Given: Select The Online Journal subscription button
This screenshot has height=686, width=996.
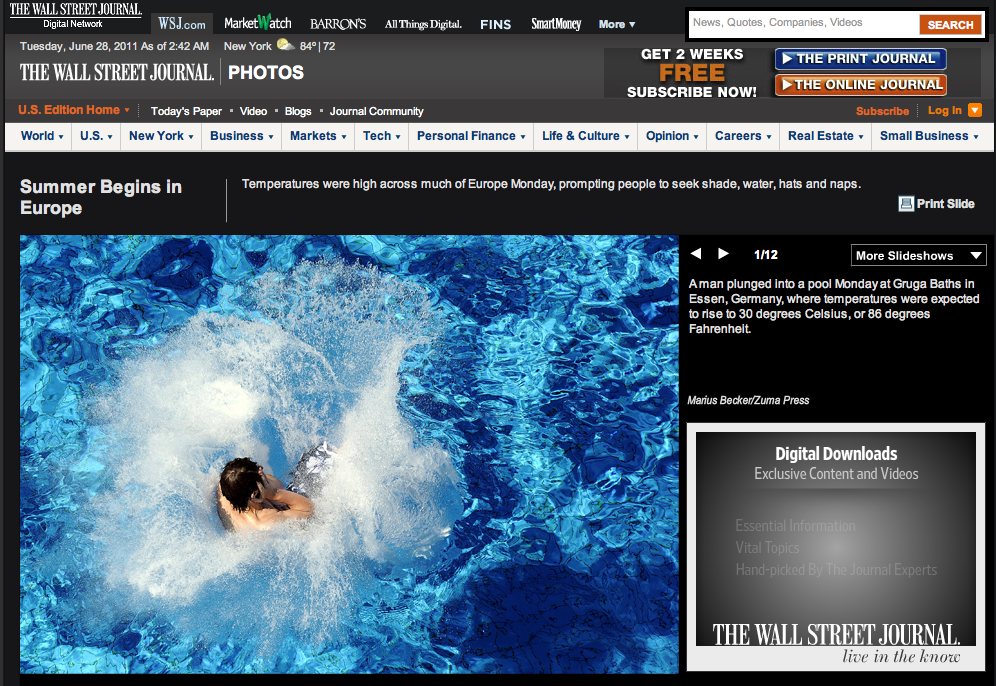Looking at the screenshot, I should pos(859,85).
